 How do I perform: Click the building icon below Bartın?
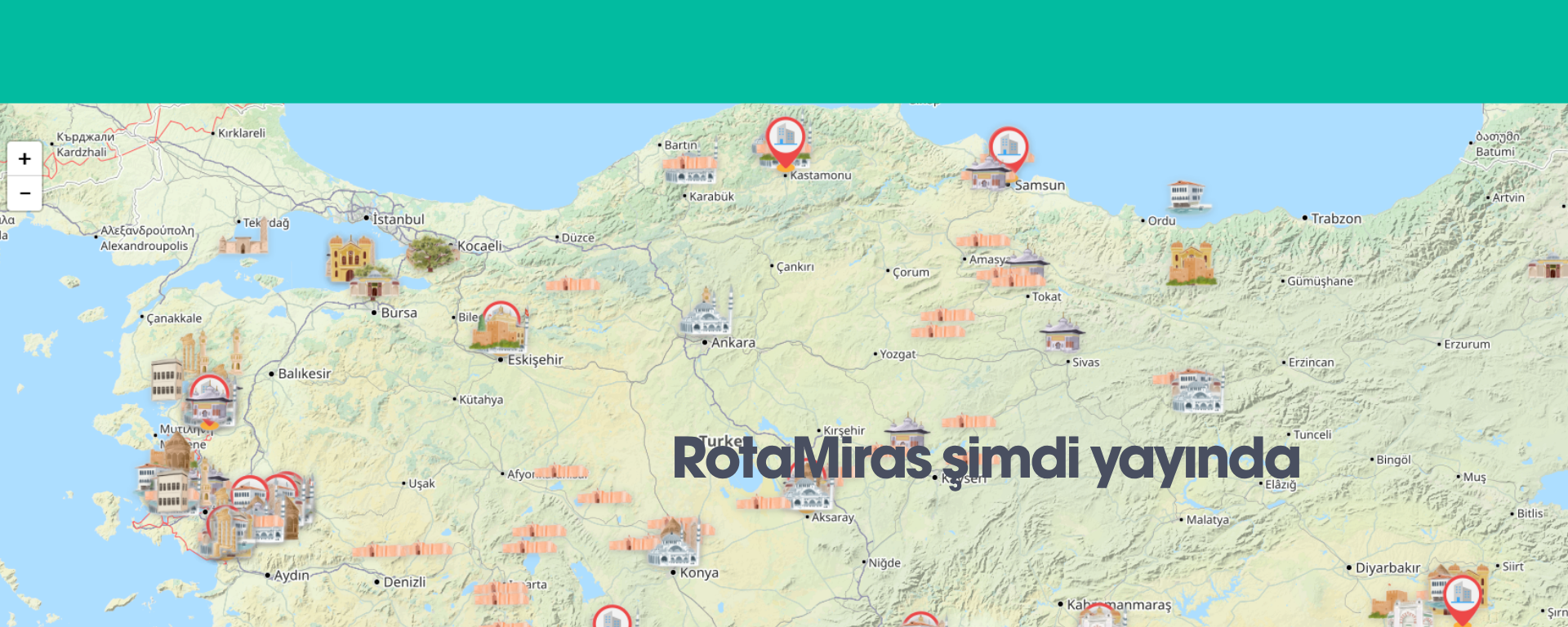click(x=690, y=166)
